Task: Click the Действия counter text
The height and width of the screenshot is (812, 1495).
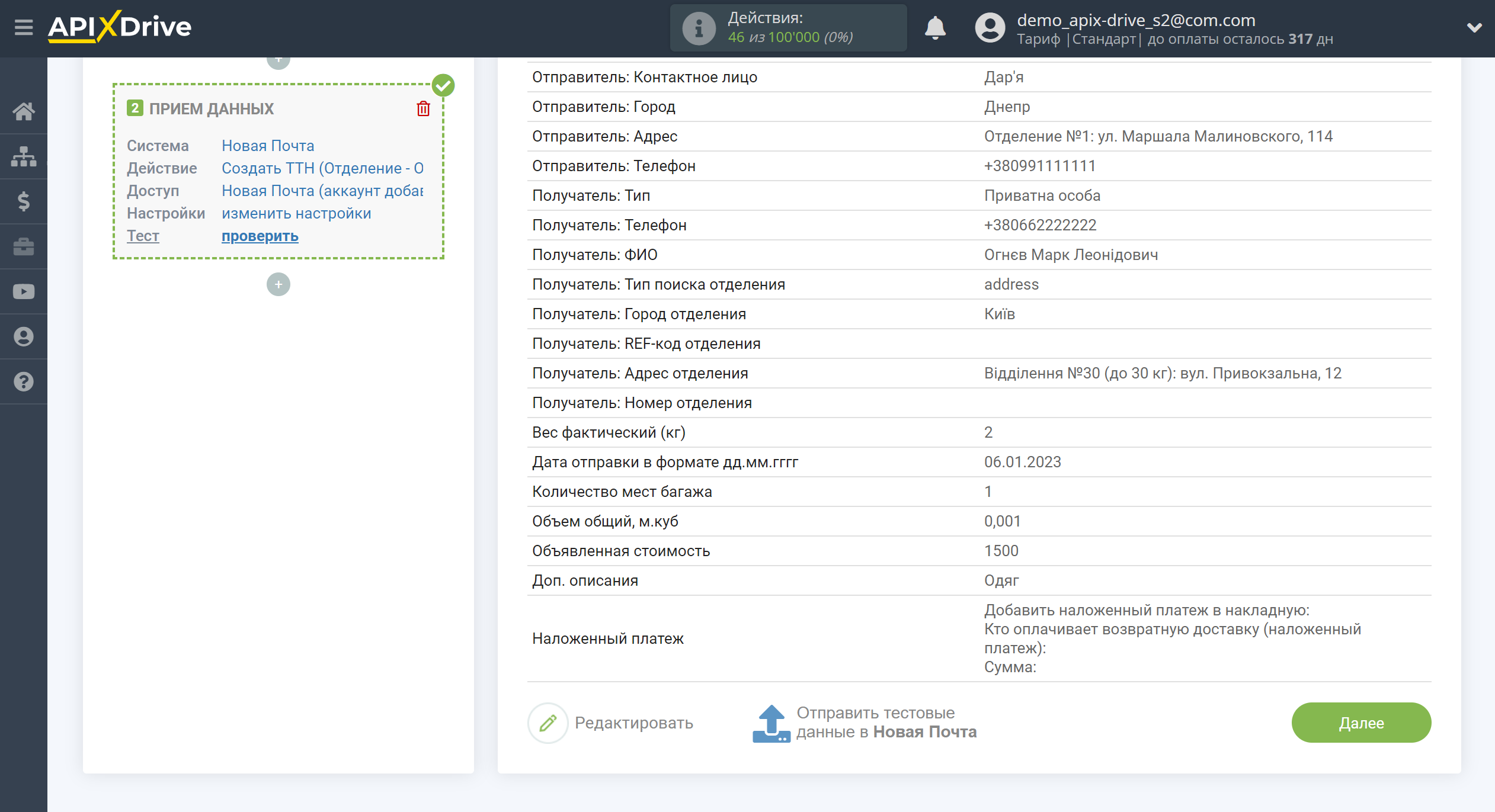Action: 790,28
